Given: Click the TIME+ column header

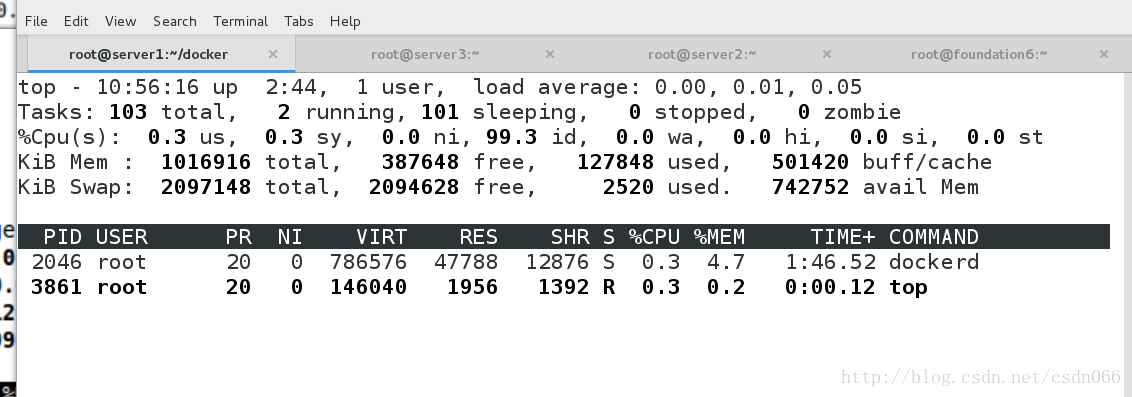Looking at the screenshot, I should point(843,237).
